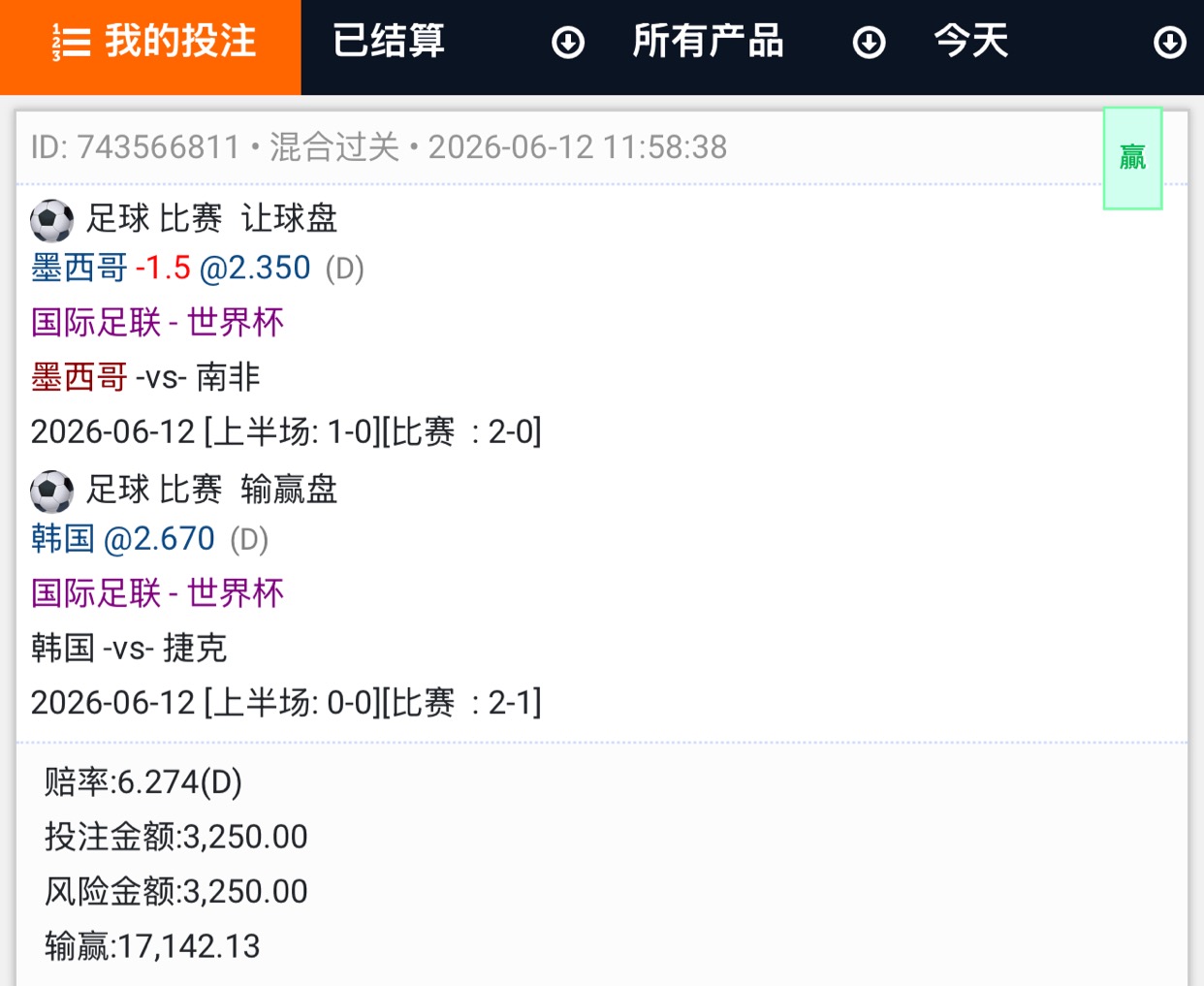Viewport: 1204px width, 986px height.
Task: Select the 已结算 settled filter label
Action: click(388, 42)
